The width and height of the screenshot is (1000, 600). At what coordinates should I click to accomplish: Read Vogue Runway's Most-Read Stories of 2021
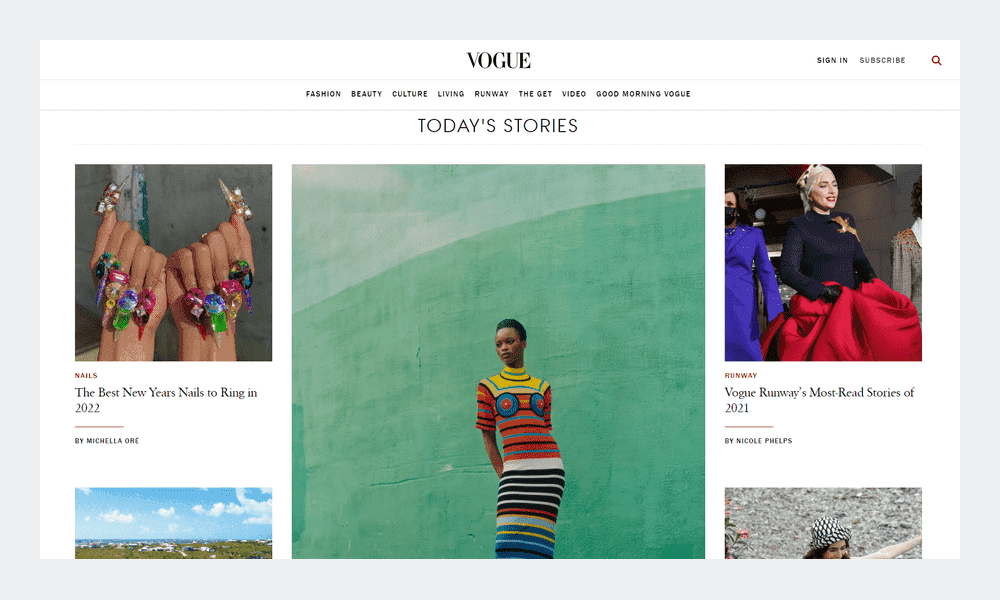coord(820,400)
